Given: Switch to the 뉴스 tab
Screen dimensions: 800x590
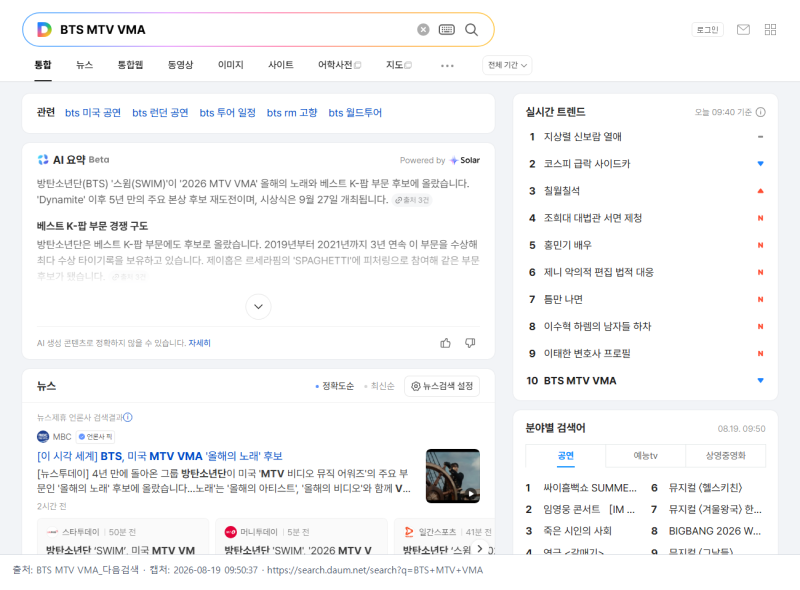Looking at the screenshot, I should [85, 65].
